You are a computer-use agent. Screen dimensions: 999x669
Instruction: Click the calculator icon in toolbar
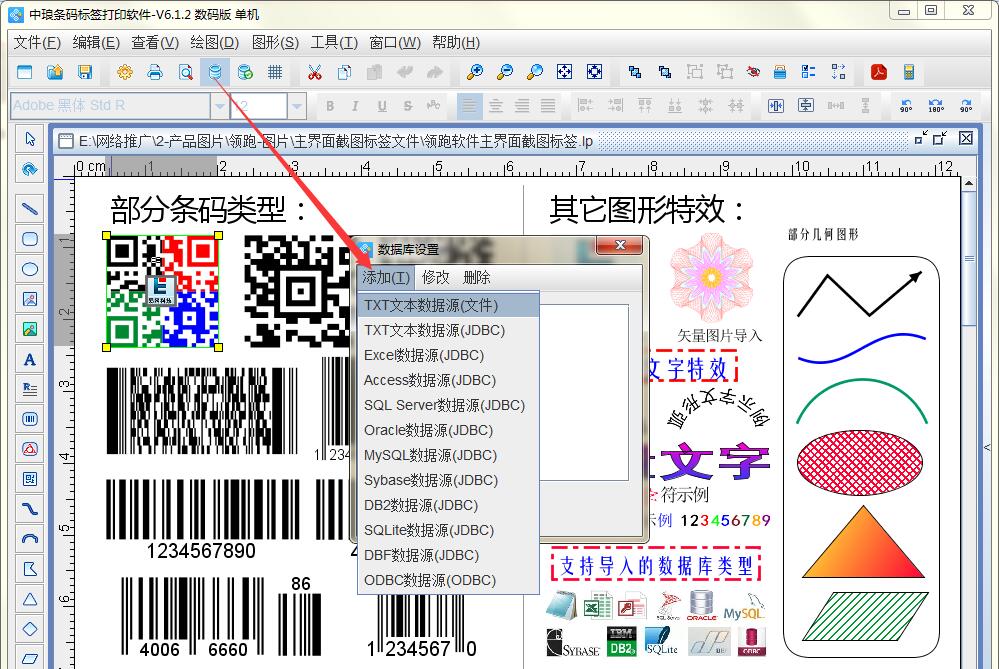pyautogui.click(x=909, y=72)
